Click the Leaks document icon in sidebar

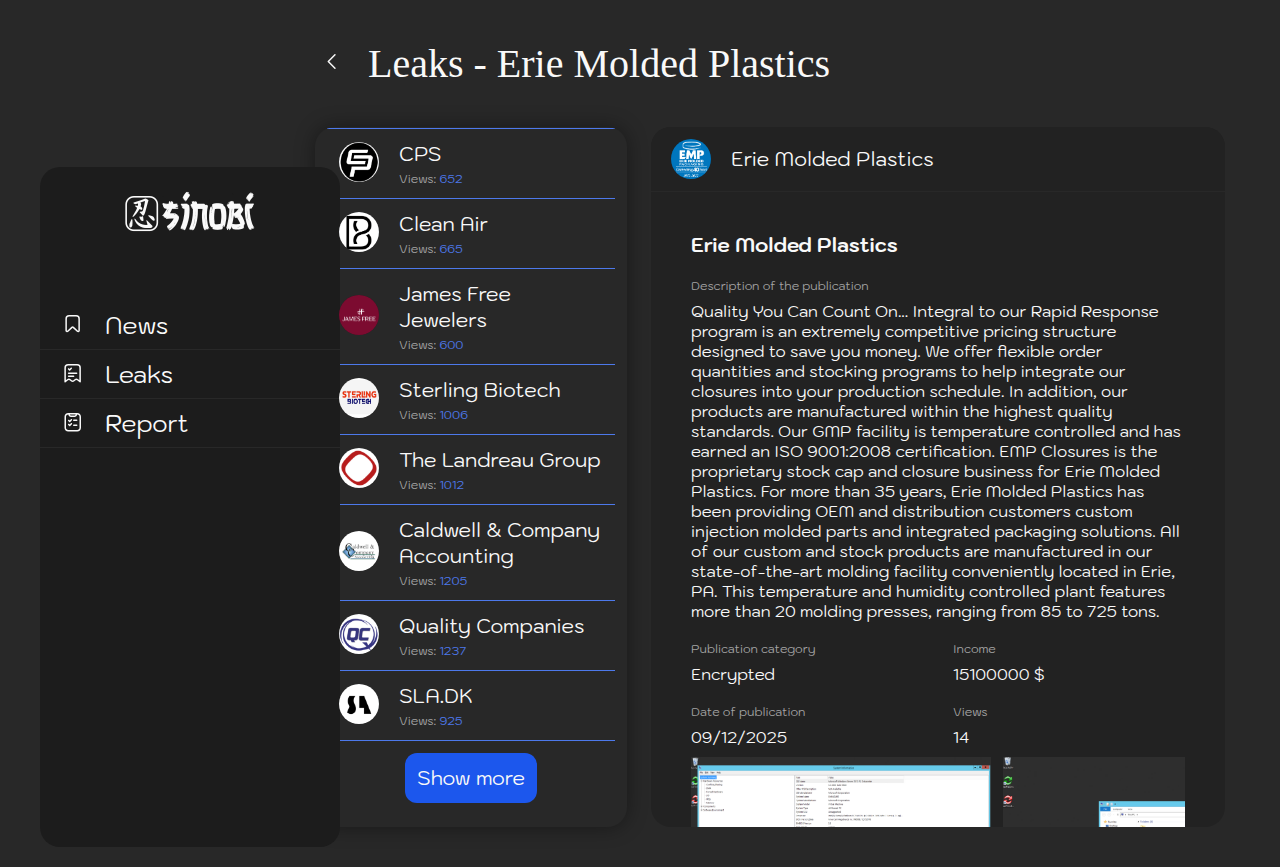point(73,373)
